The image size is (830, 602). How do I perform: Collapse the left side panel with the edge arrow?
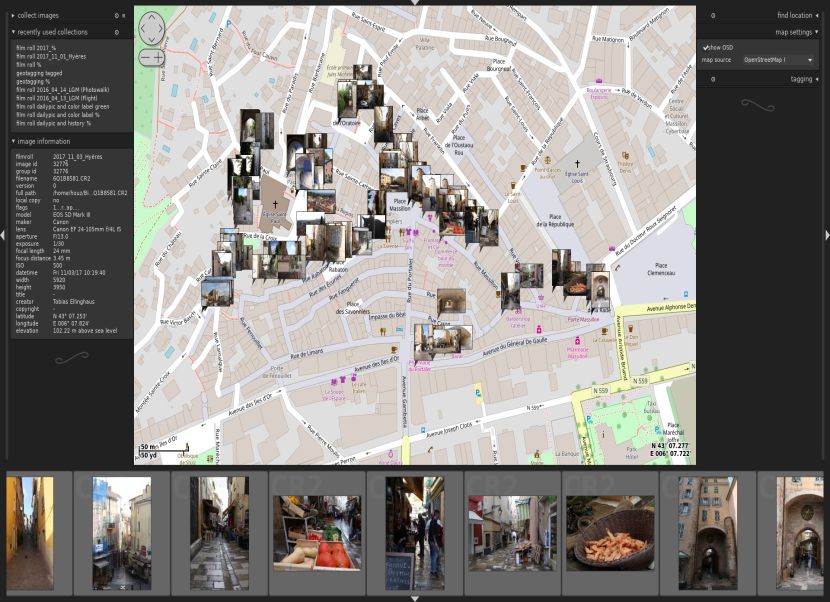click(x=3, y=235)
